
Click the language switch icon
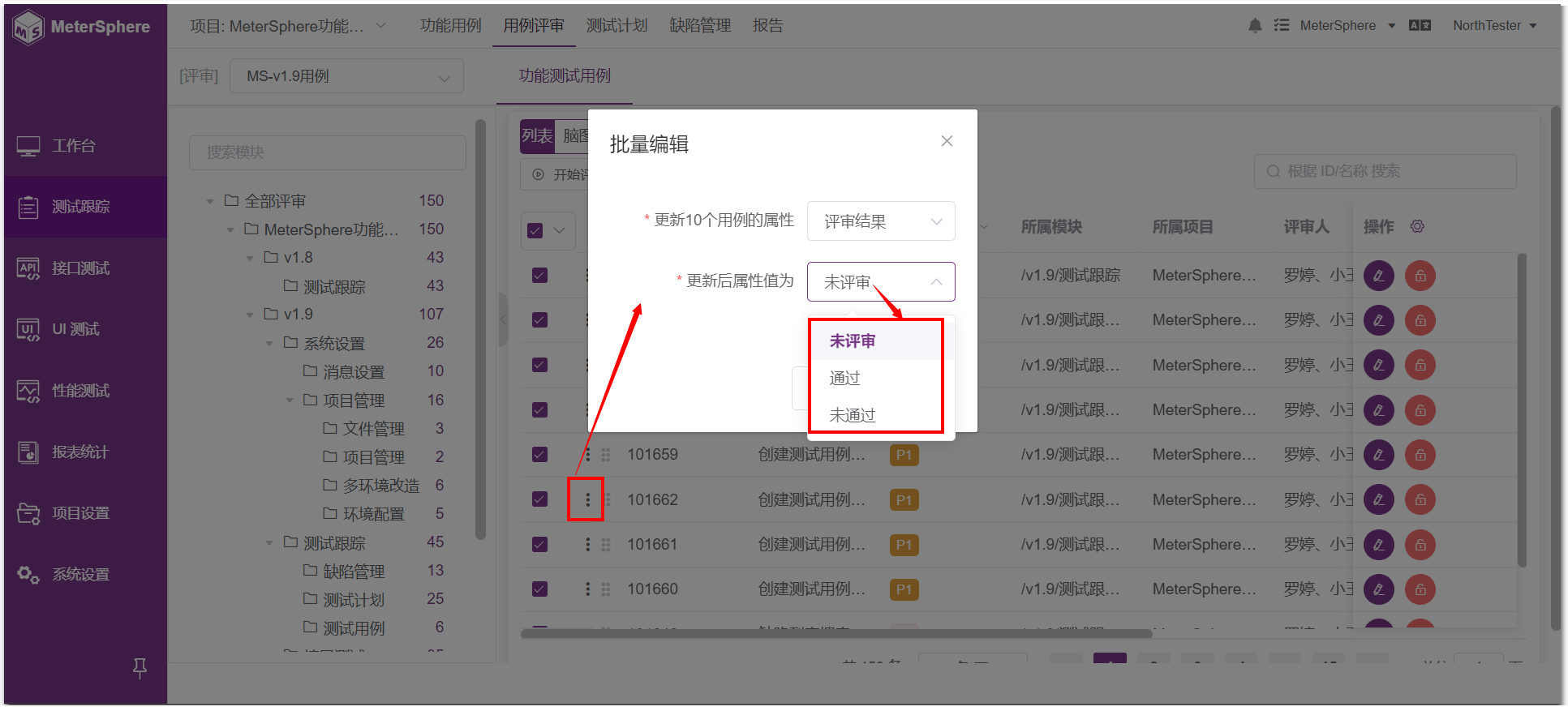[x=1420, y=26]
